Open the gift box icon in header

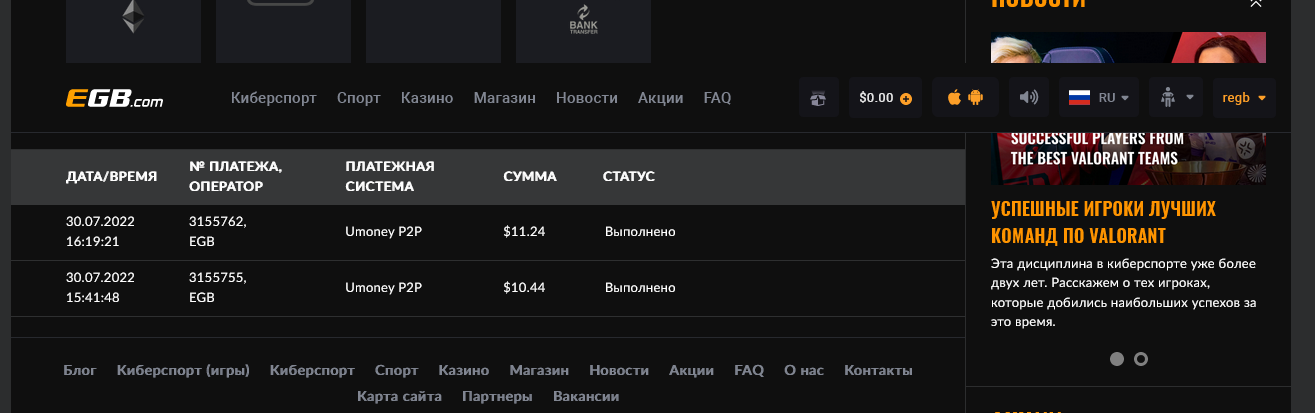point(819,98)
